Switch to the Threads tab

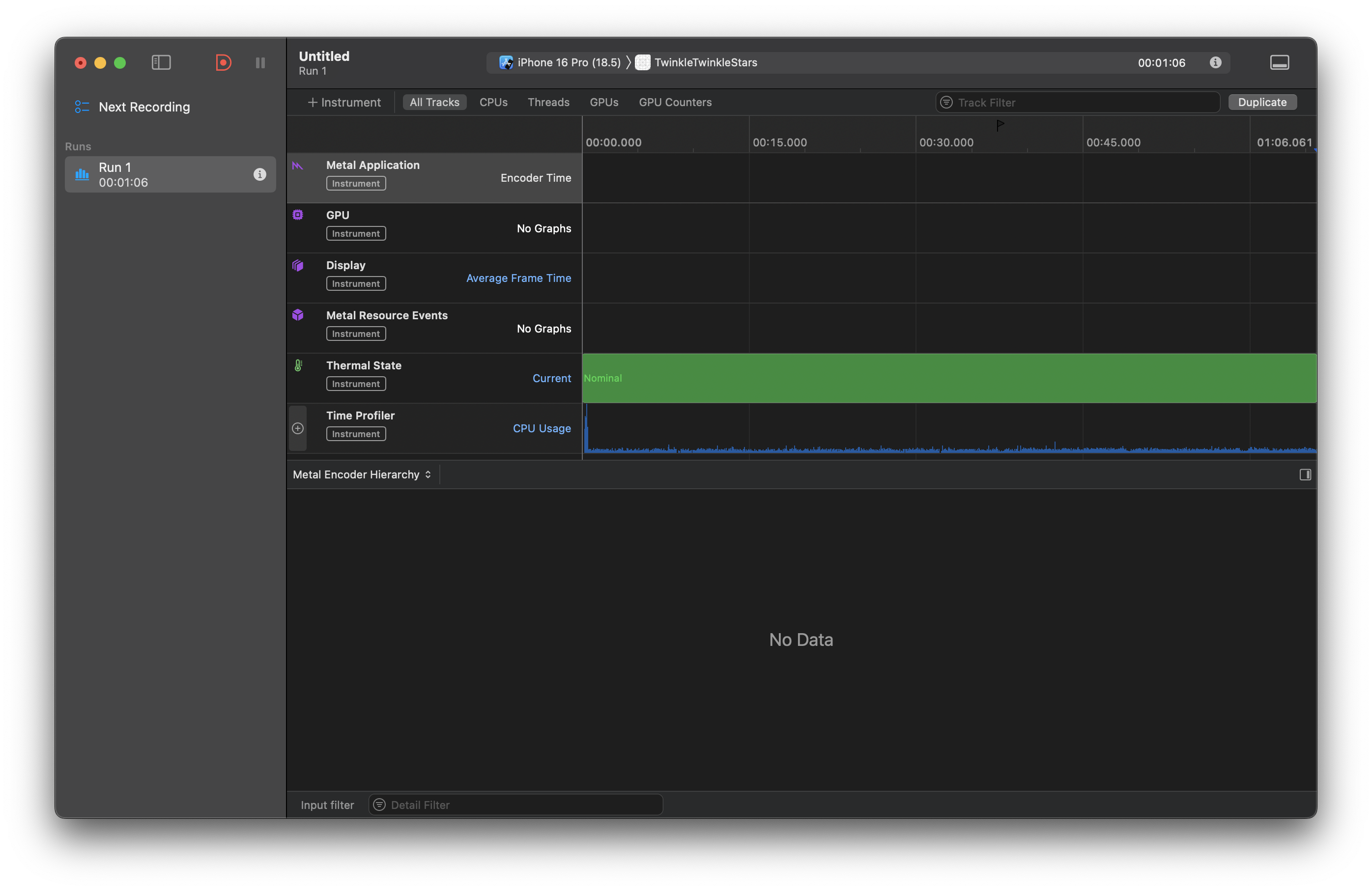click(548, 102)
